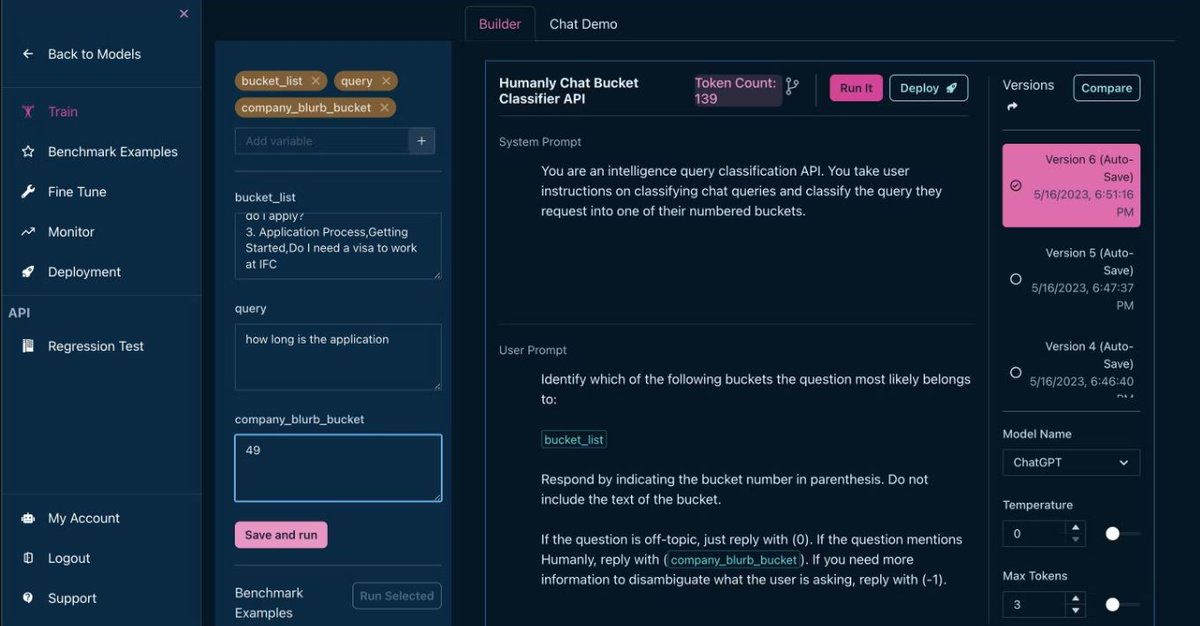
Task: Increase Temperature with the up stepper arrow
Action: [x=1077, y=528]
